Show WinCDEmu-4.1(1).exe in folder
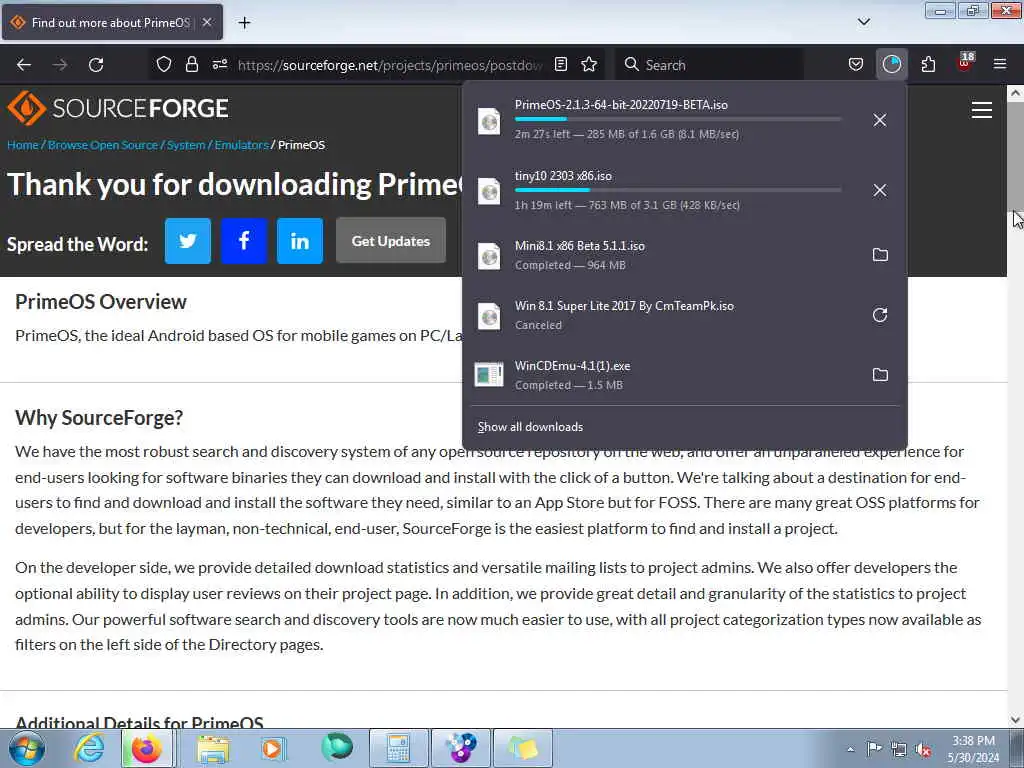Image resolution: width=1024 pixels, height=768 pixels. click(880, 375)
